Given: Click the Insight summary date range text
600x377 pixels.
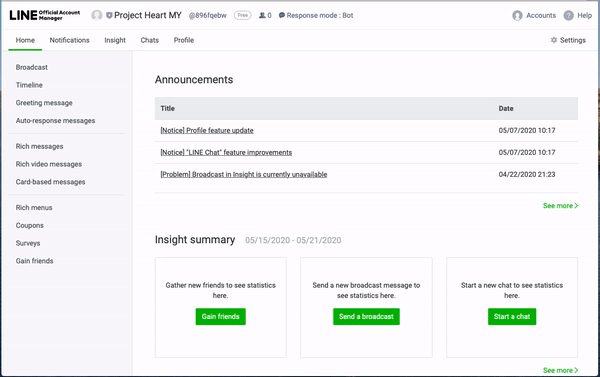Looking at the screenshot, I should 293,240.
